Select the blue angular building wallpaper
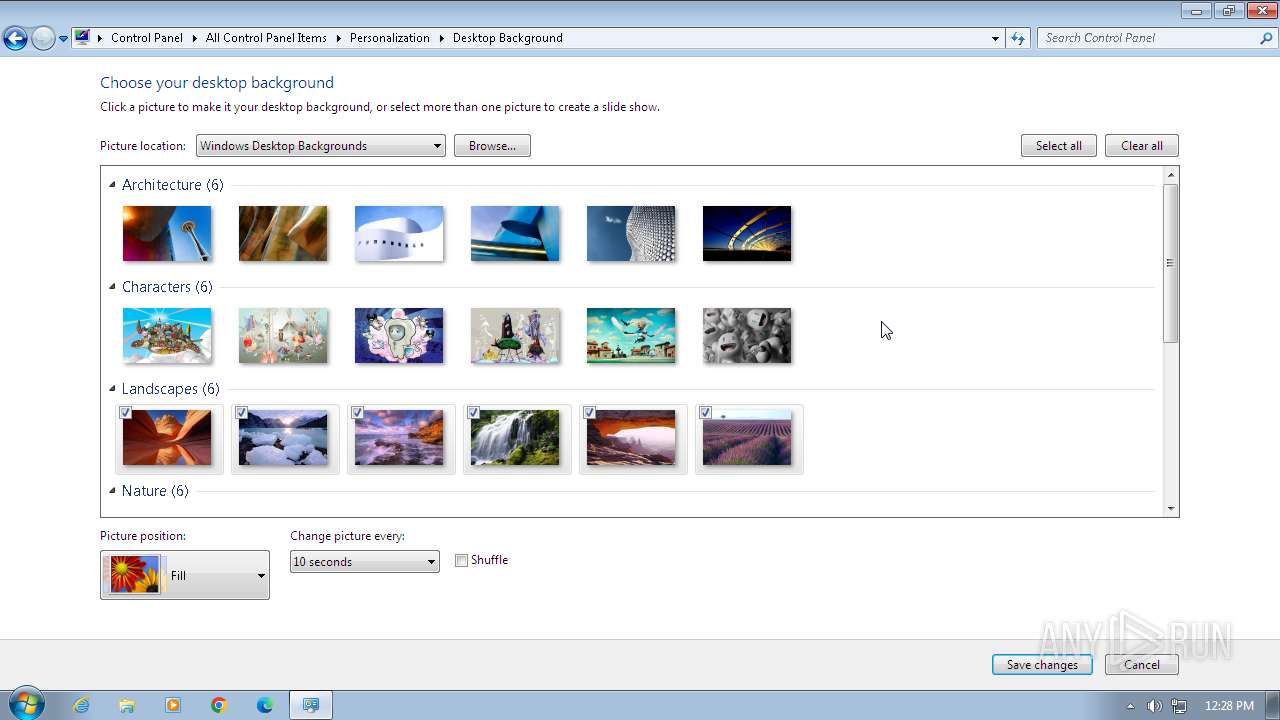1280x720 pixels. [x=515, y=233]
